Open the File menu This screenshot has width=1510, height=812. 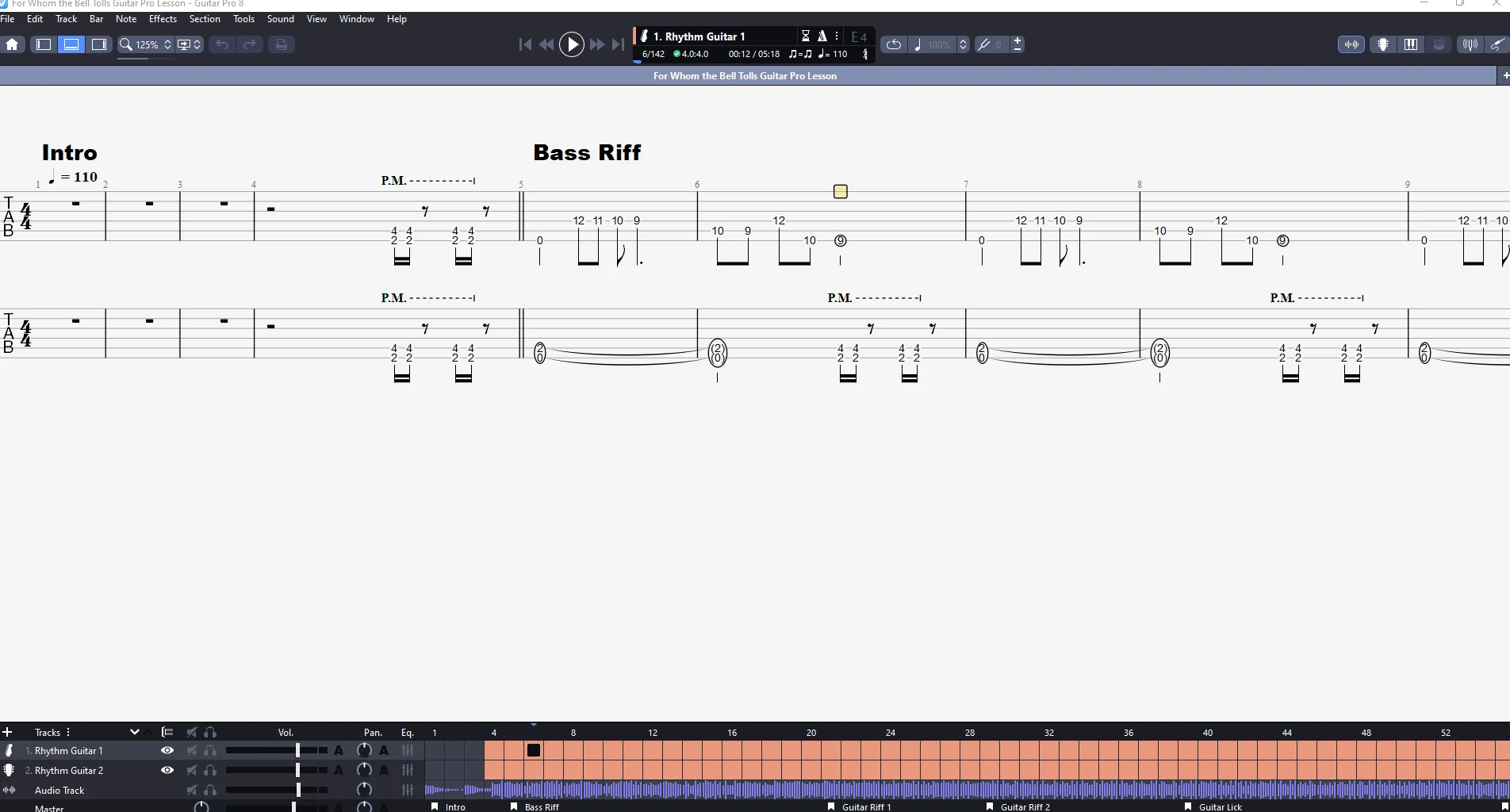pyautogui.click(x=7, y=19)
